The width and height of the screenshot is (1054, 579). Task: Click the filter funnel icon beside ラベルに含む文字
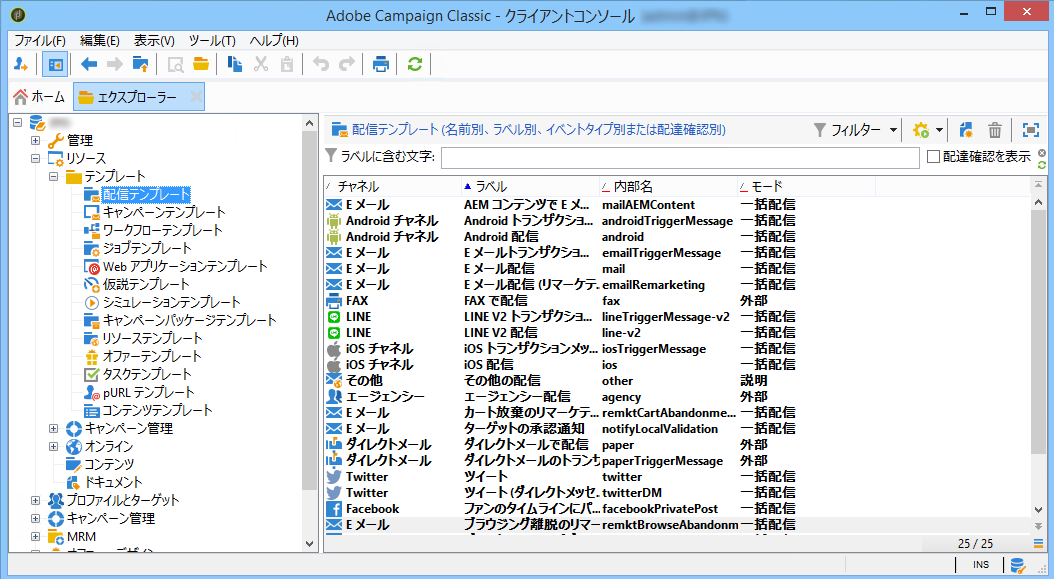coord(331,156)
